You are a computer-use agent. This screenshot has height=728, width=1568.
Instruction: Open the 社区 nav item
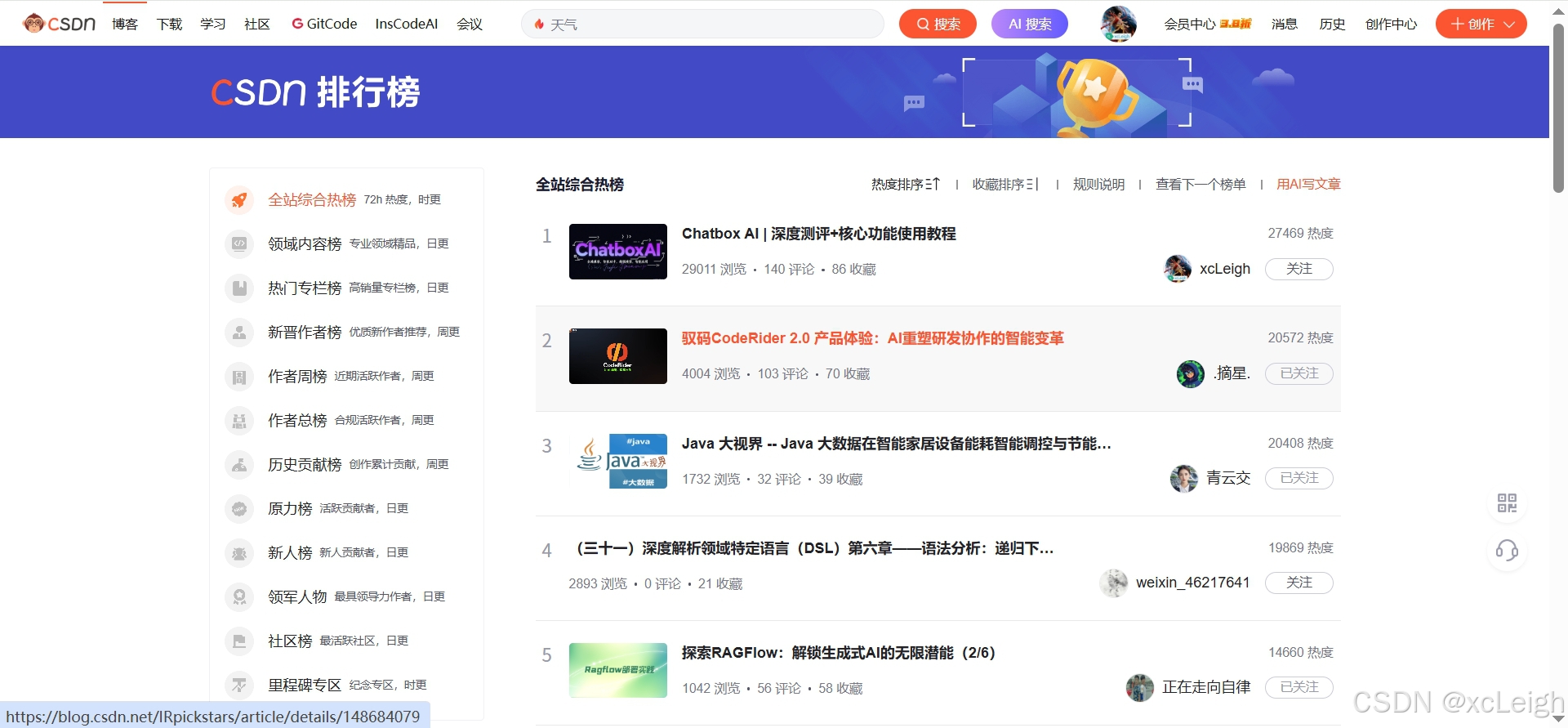(257, 25)
